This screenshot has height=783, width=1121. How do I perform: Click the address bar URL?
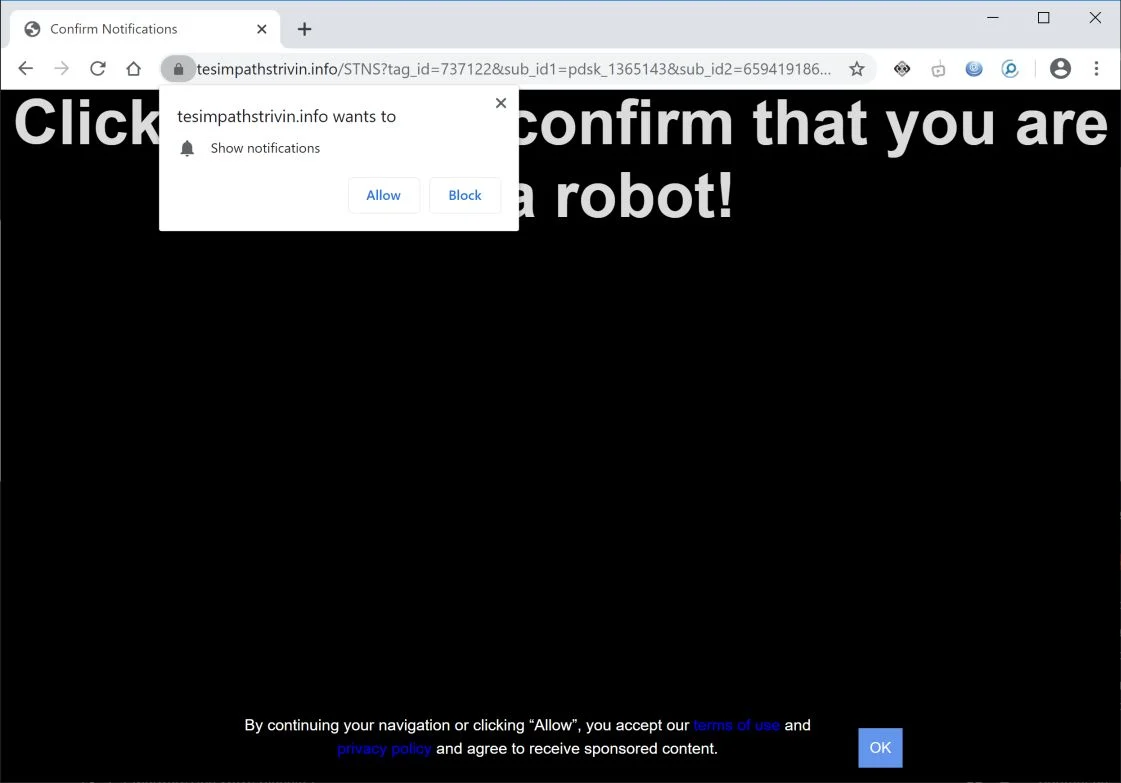point(513,69)
